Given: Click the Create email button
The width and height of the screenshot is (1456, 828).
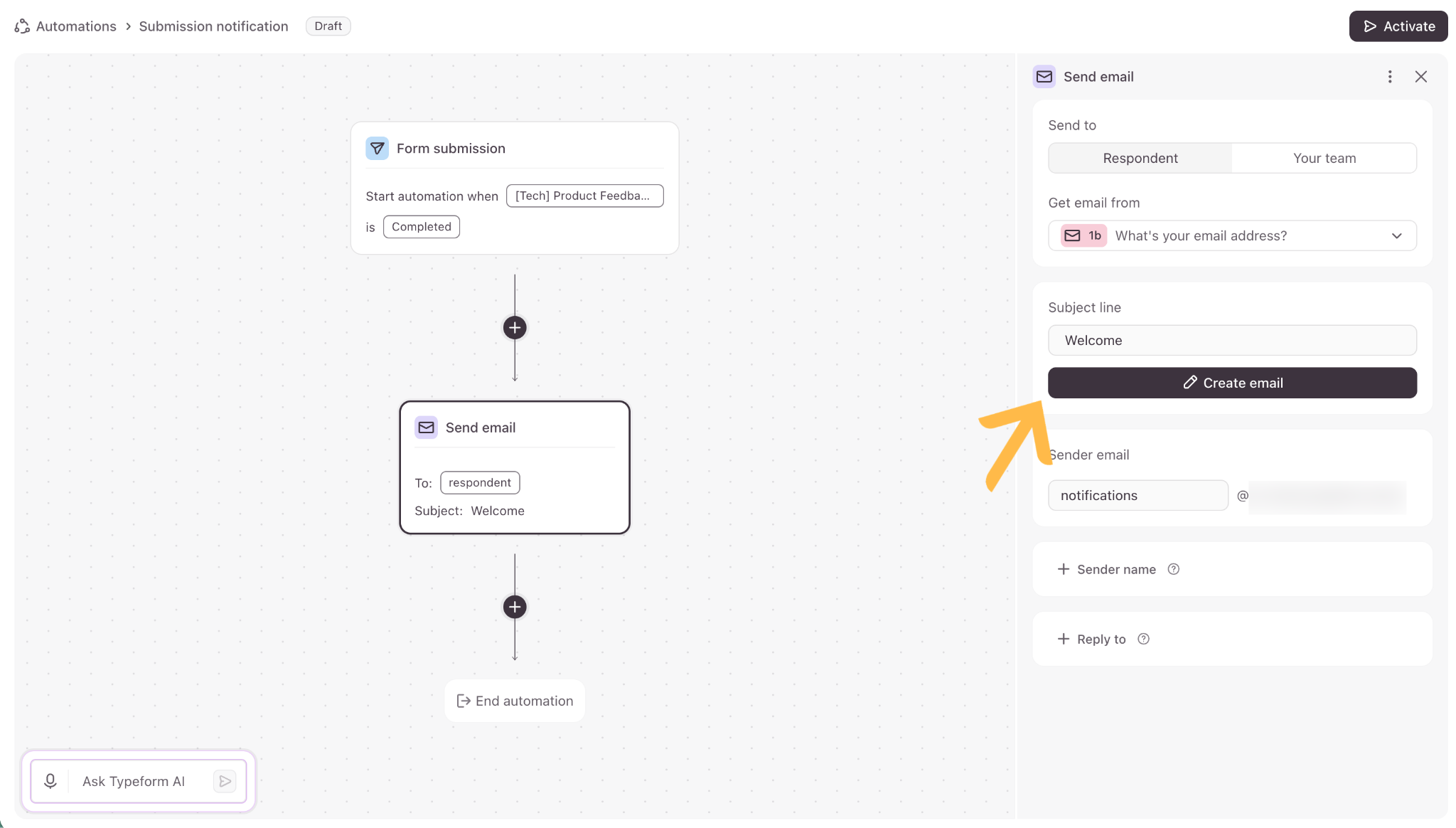Looking at the screenshot, I should (1232, 383).
